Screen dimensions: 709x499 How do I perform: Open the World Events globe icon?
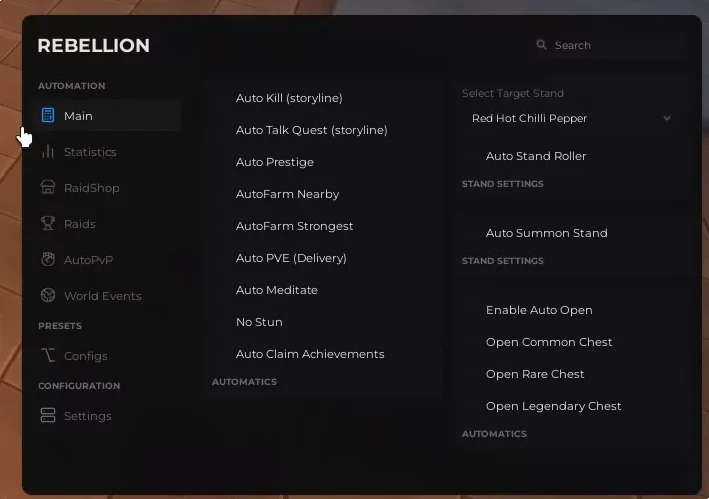[x=48, y=296]
